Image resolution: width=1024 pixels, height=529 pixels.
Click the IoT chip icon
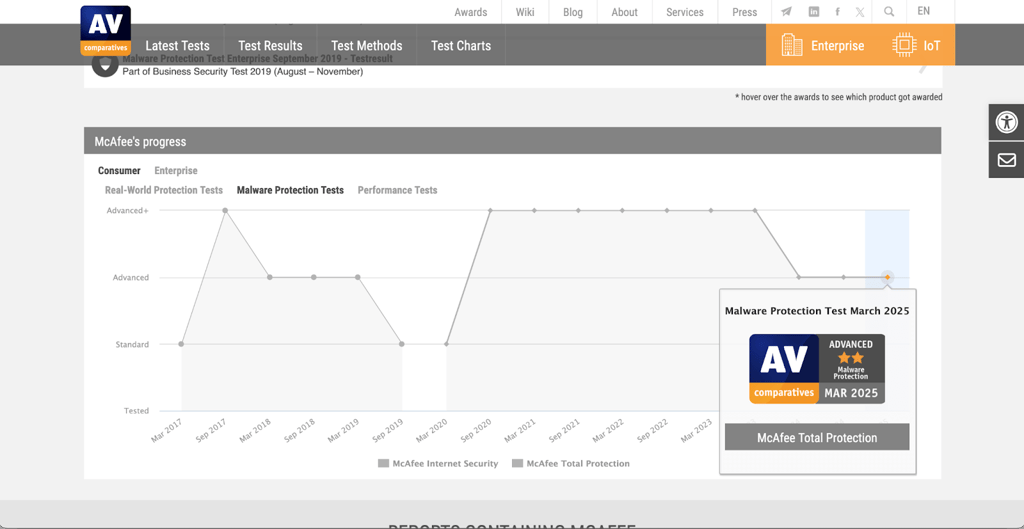(904, 45)
